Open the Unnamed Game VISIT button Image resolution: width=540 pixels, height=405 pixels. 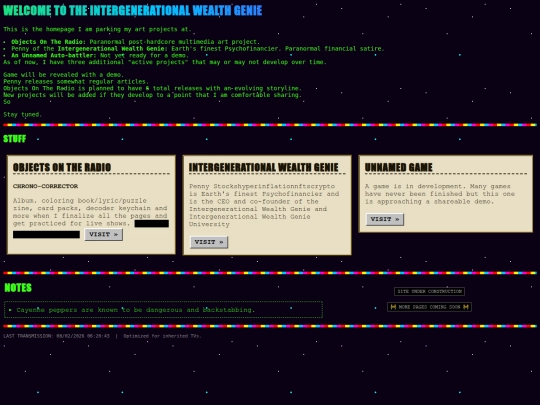384,219
